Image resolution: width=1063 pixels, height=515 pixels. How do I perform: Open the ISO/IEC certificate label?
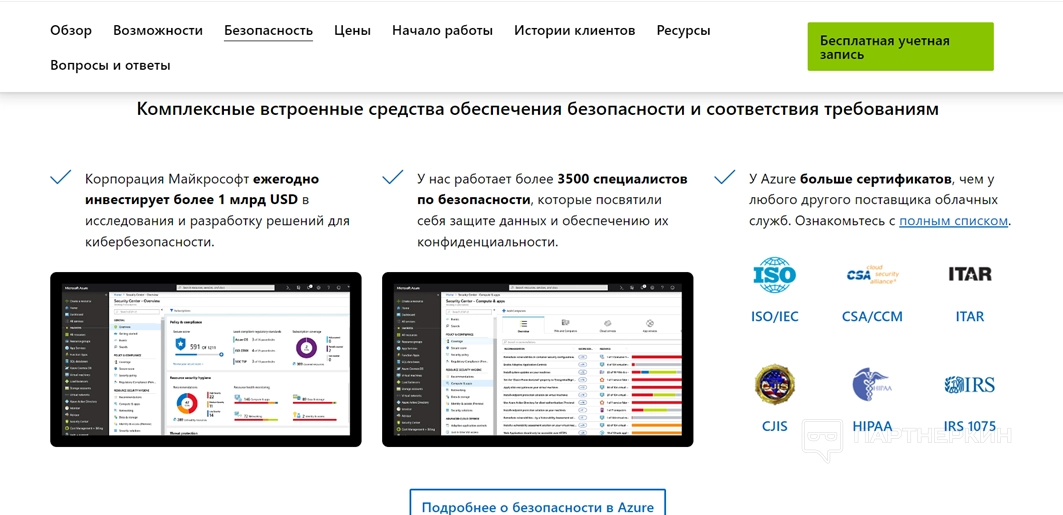[775, 316]
